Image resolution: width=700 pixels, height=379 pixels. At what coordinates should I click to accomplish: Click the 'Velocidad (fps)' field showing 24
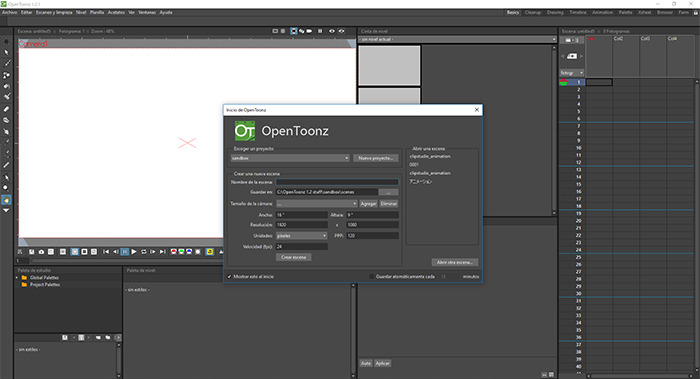coord(301,246)
